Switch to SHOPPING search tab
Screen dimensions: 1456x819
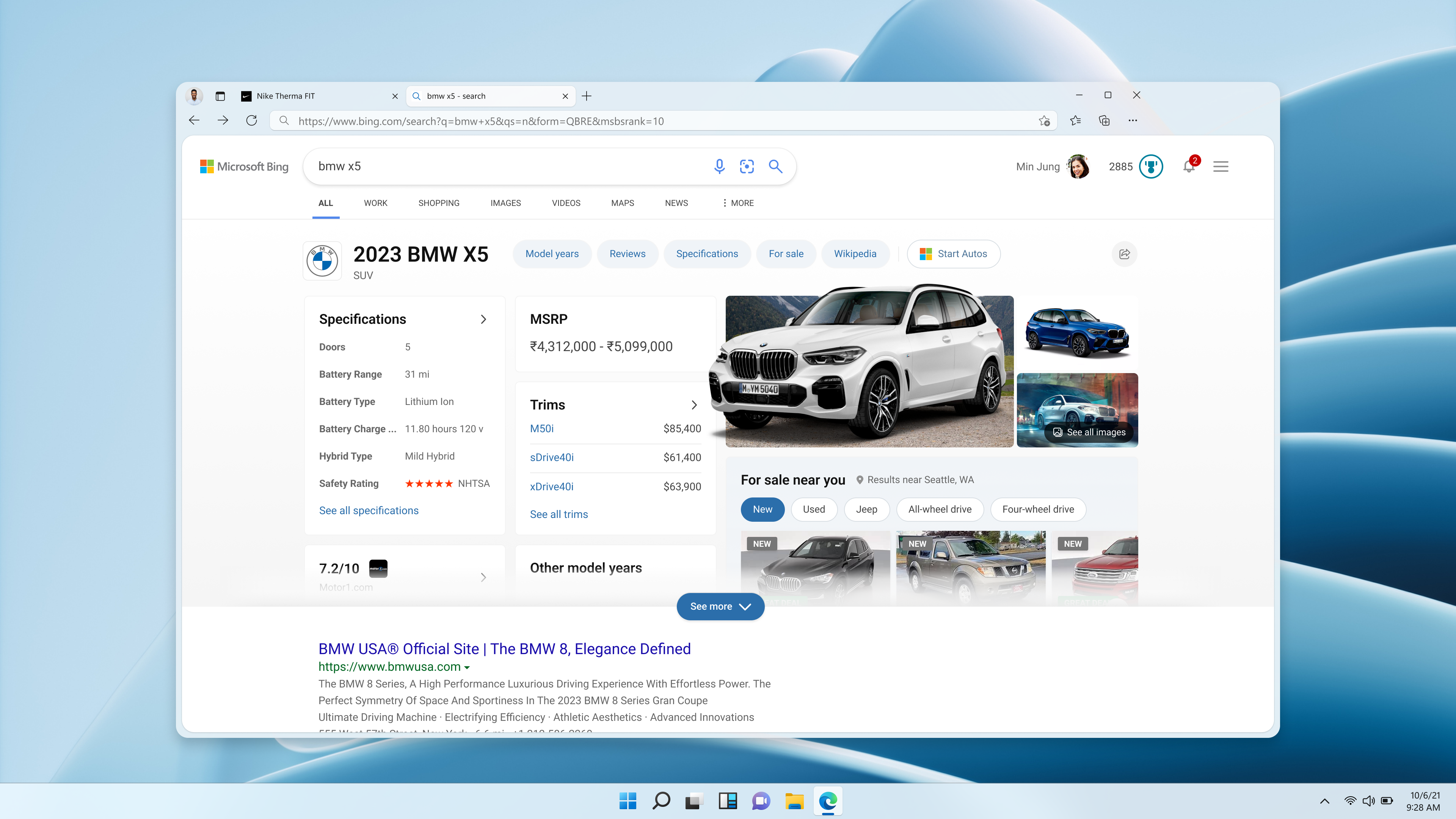pyautogui.click(x=439, y=203)
